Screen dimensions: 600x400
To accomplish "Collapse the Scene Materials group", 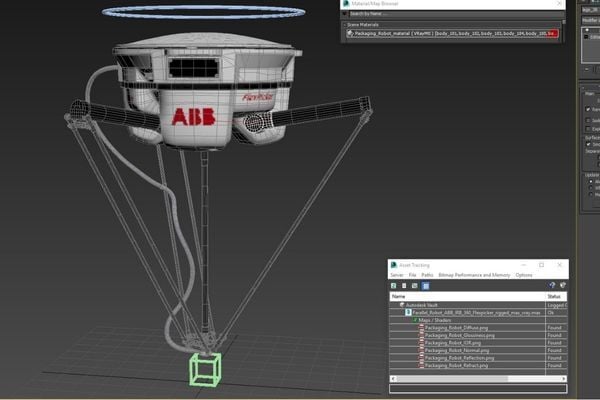I will click(x=346, y=23).
